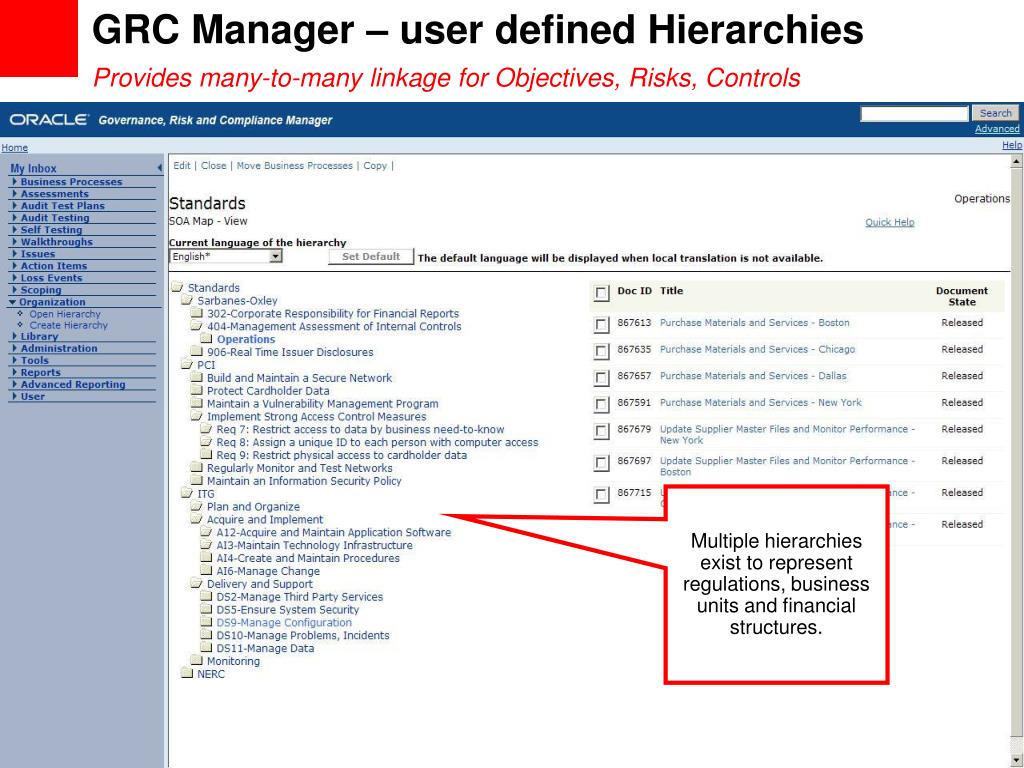Click the folder icon beside PCI
Image resolution: width=1024 pixels, height=768 pixels.
(187, 364)
